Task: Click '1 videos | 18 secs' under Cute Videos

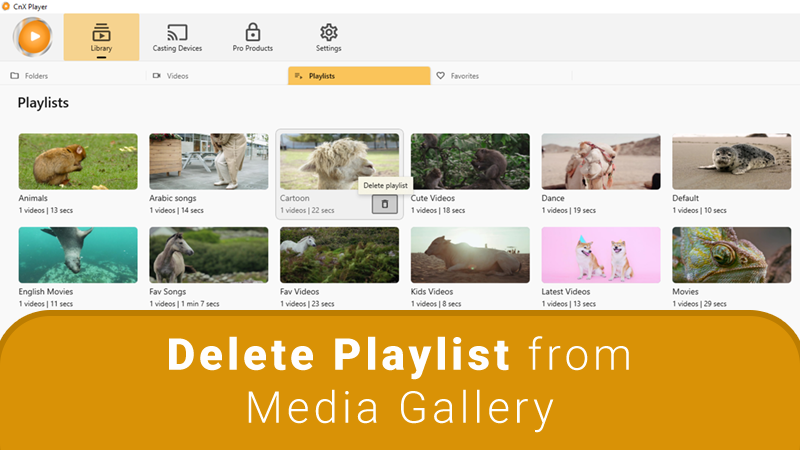Action: point(438,210)
